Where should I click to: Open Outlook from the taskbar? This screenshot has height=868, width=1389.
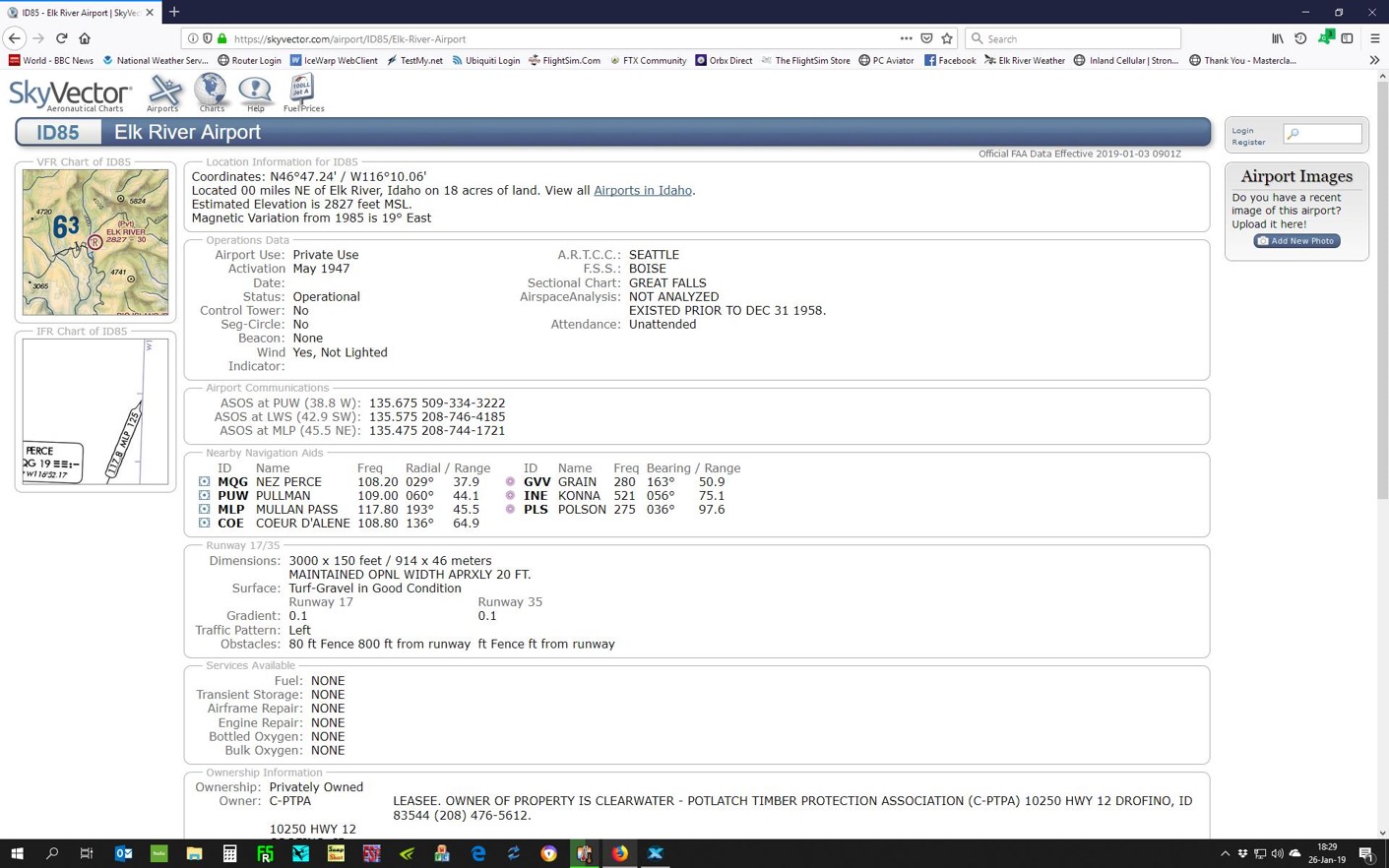tap(123, 853)
